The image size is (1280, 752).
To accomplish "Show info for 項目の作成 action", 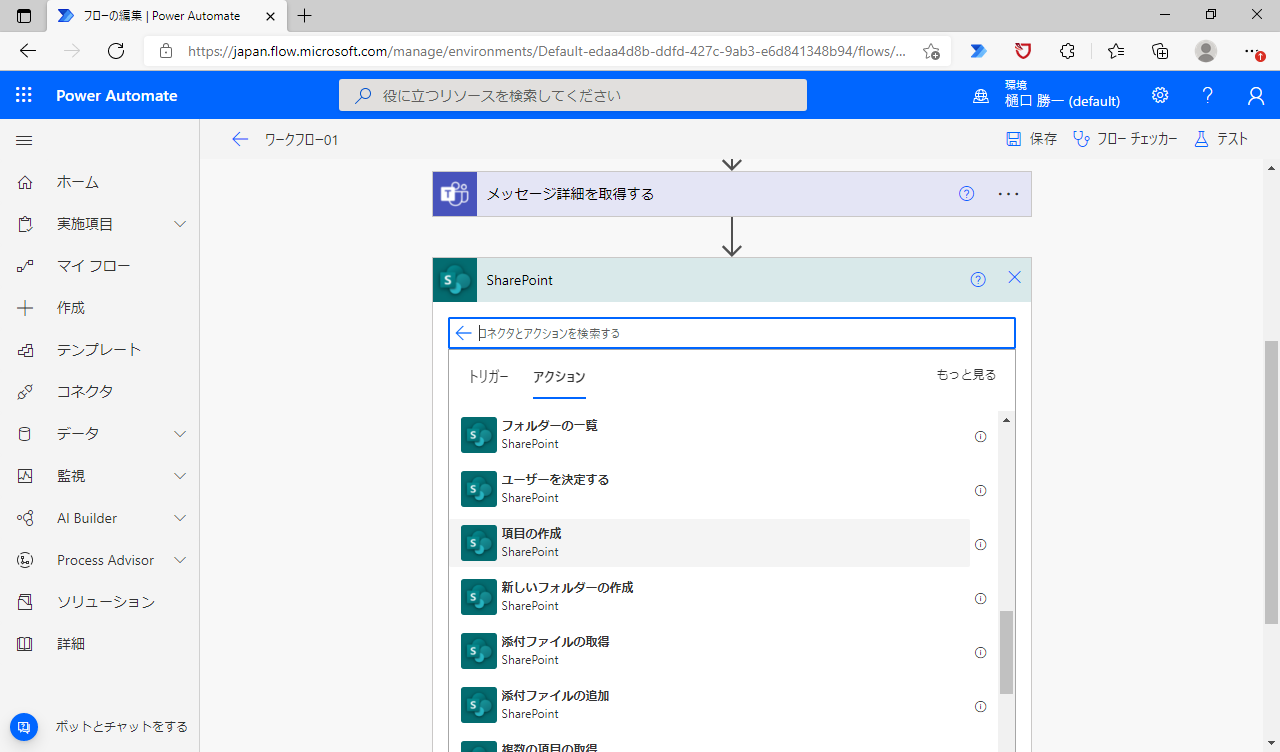I will pyautogui.click(x=981, y=544).
